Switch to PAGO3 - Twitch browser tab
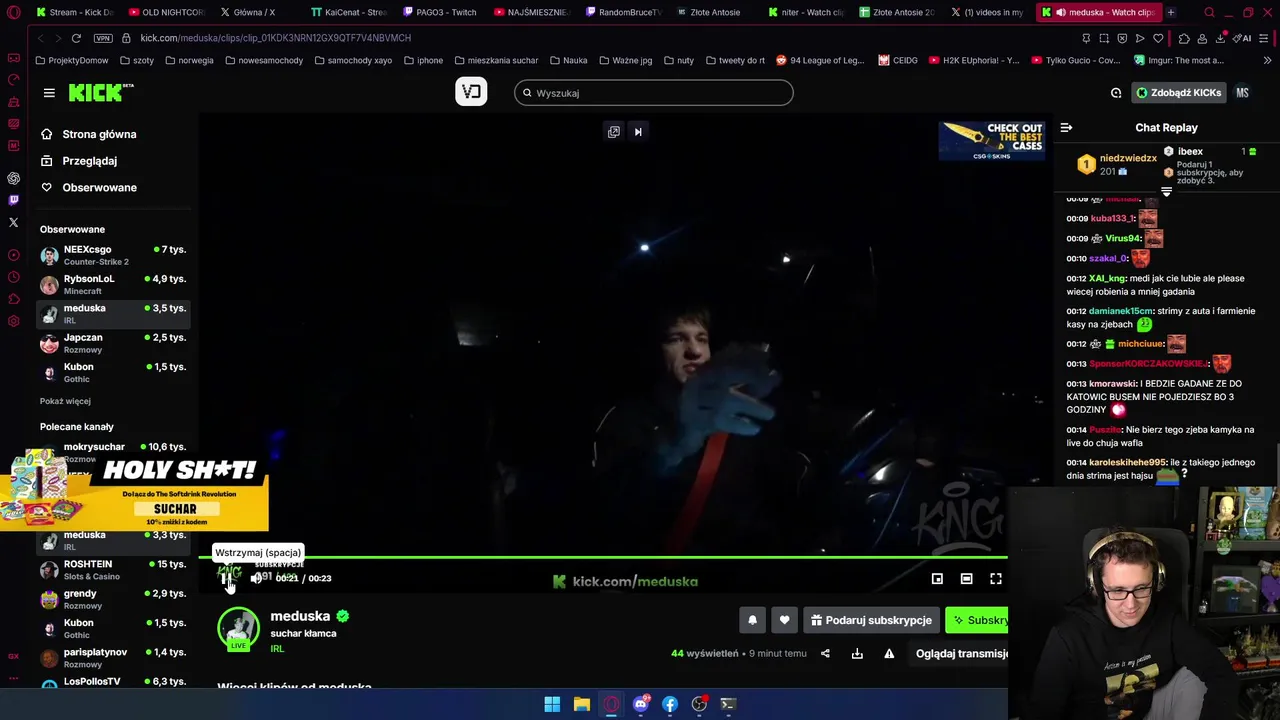 [x=438, y=12]
